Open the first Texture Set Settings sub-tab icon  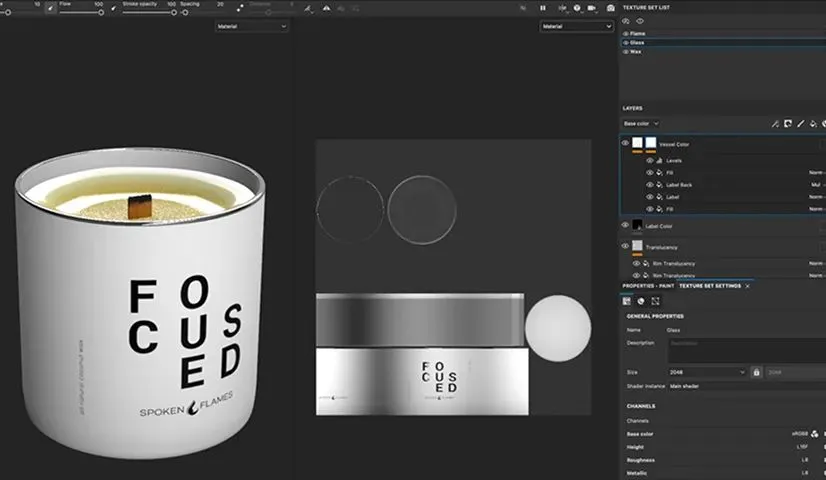(626, 301)
